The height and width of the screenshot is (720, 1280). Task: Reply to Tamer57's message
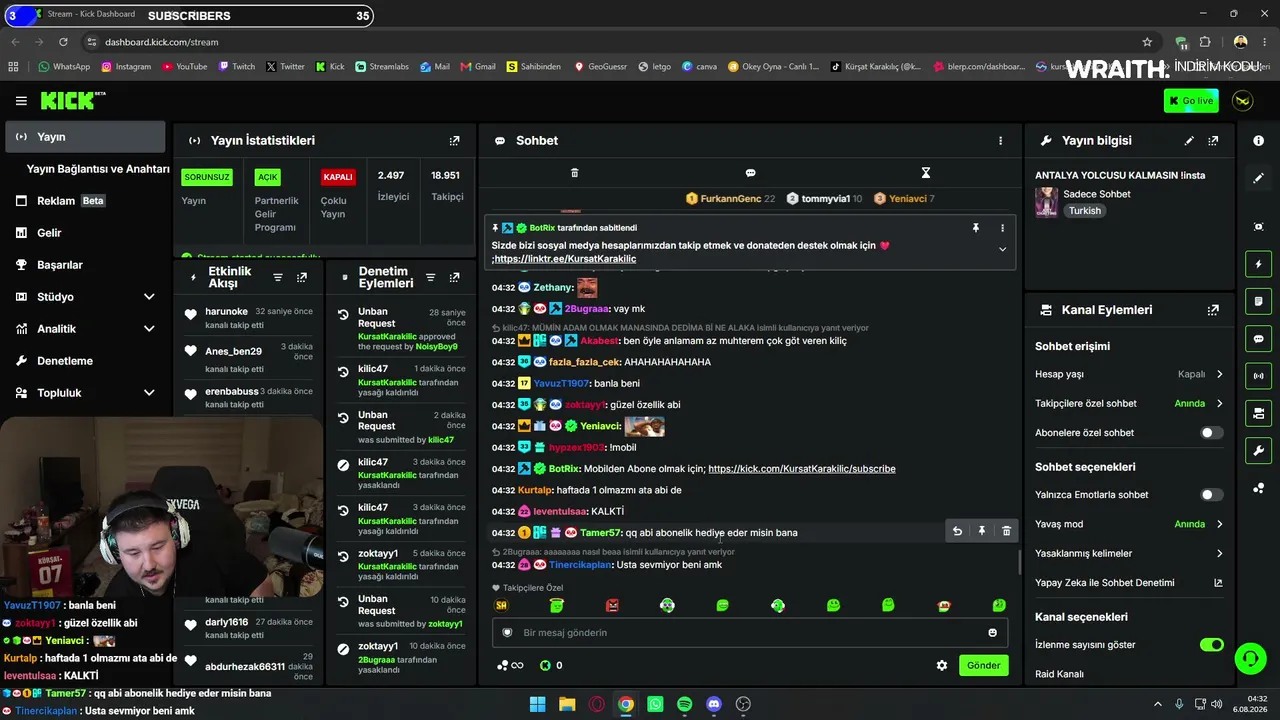coord(957,531)
